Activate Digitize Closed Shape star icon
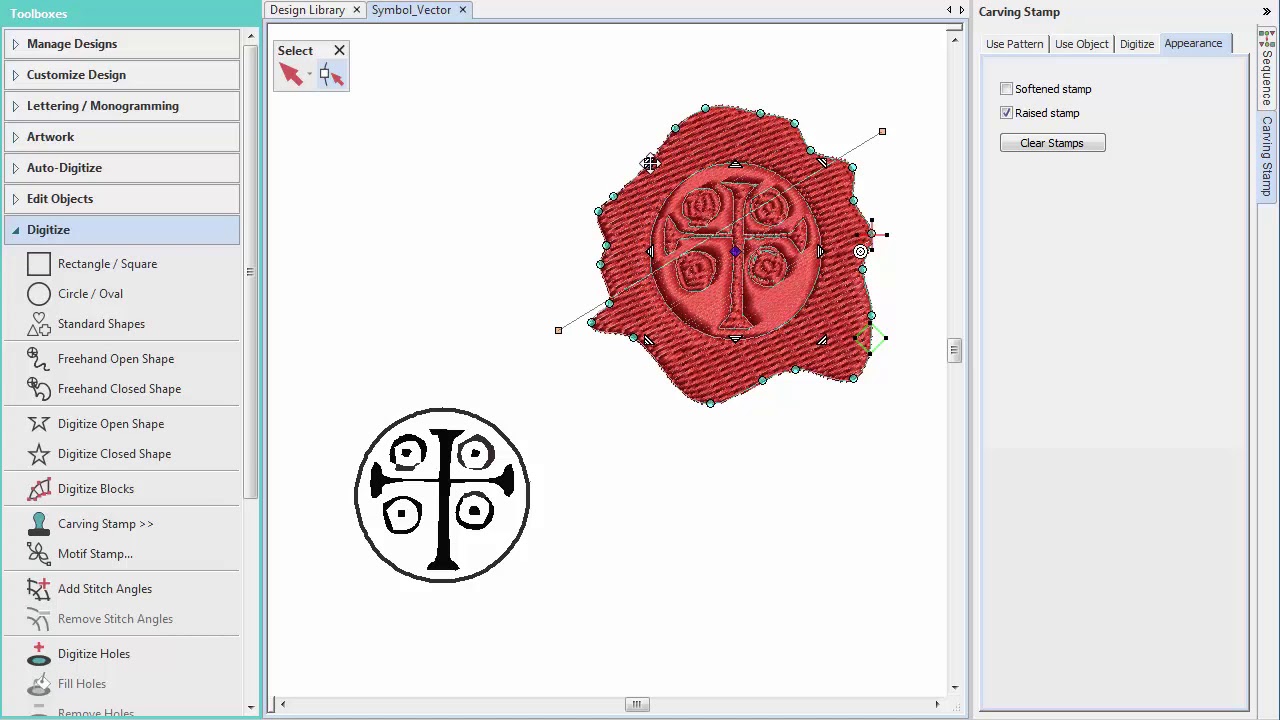 pyautogui.click(x=39, y=454)
